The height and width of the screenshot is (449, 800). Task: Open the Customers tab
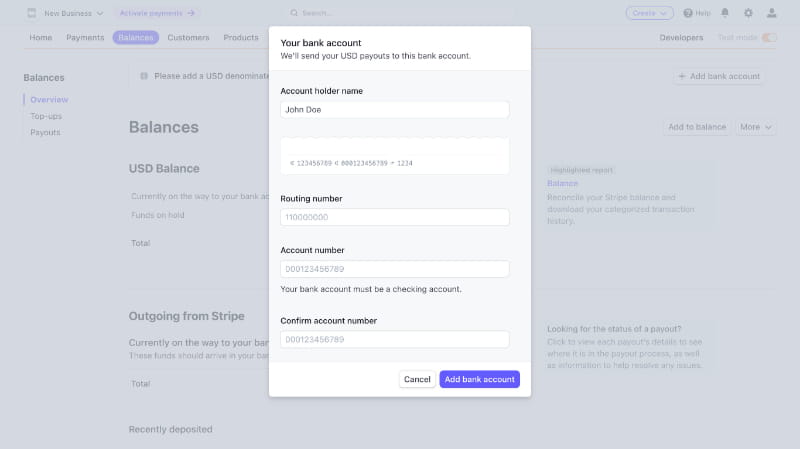click(188, 37)
